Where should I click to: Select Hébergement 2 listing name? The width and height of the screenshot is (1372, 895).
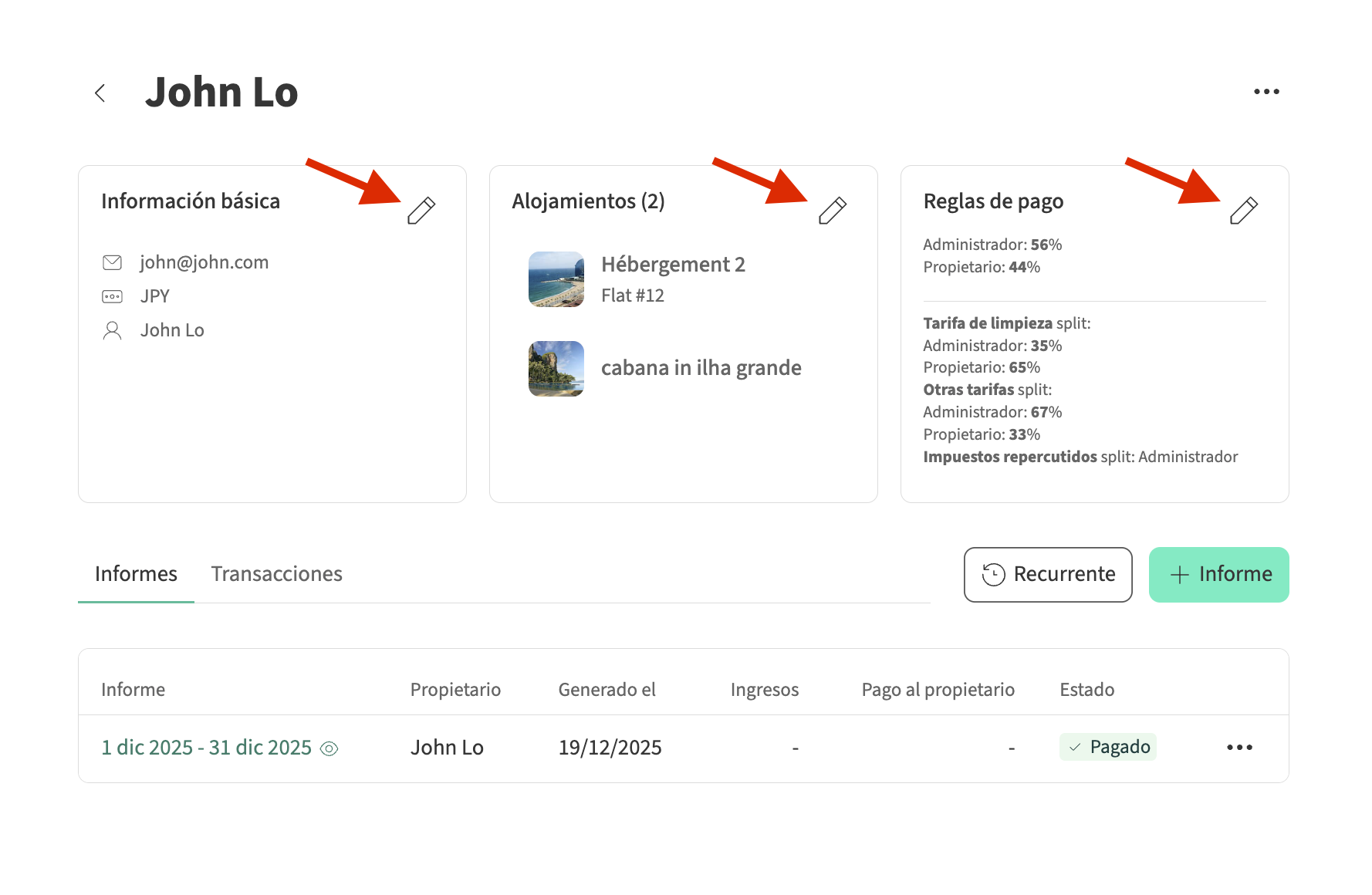pos(673,265)
